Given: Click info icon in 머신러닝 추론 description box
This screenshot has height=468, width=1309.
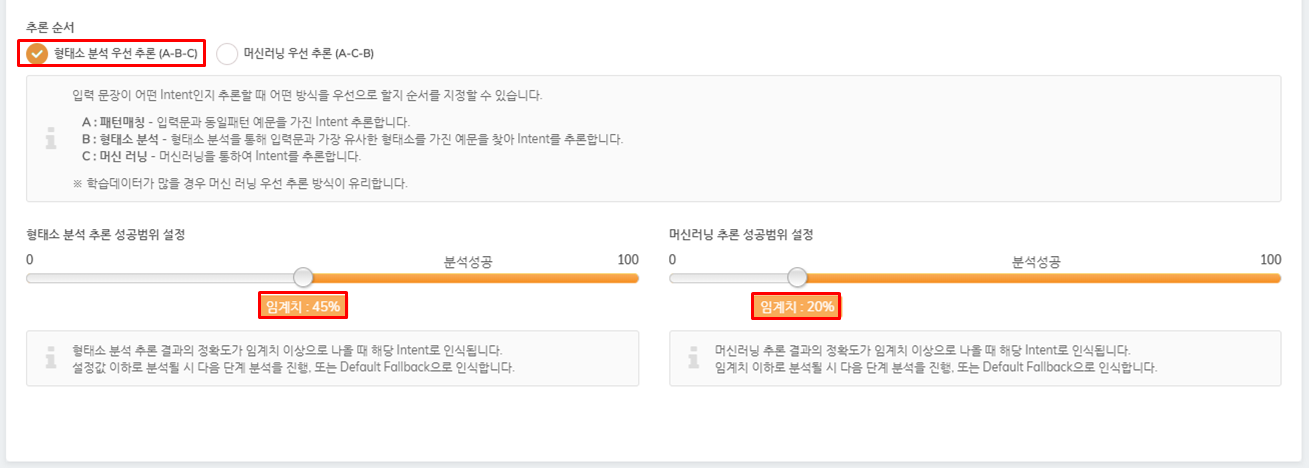Looking at the screenshot, I should click(x=694, y=358).
